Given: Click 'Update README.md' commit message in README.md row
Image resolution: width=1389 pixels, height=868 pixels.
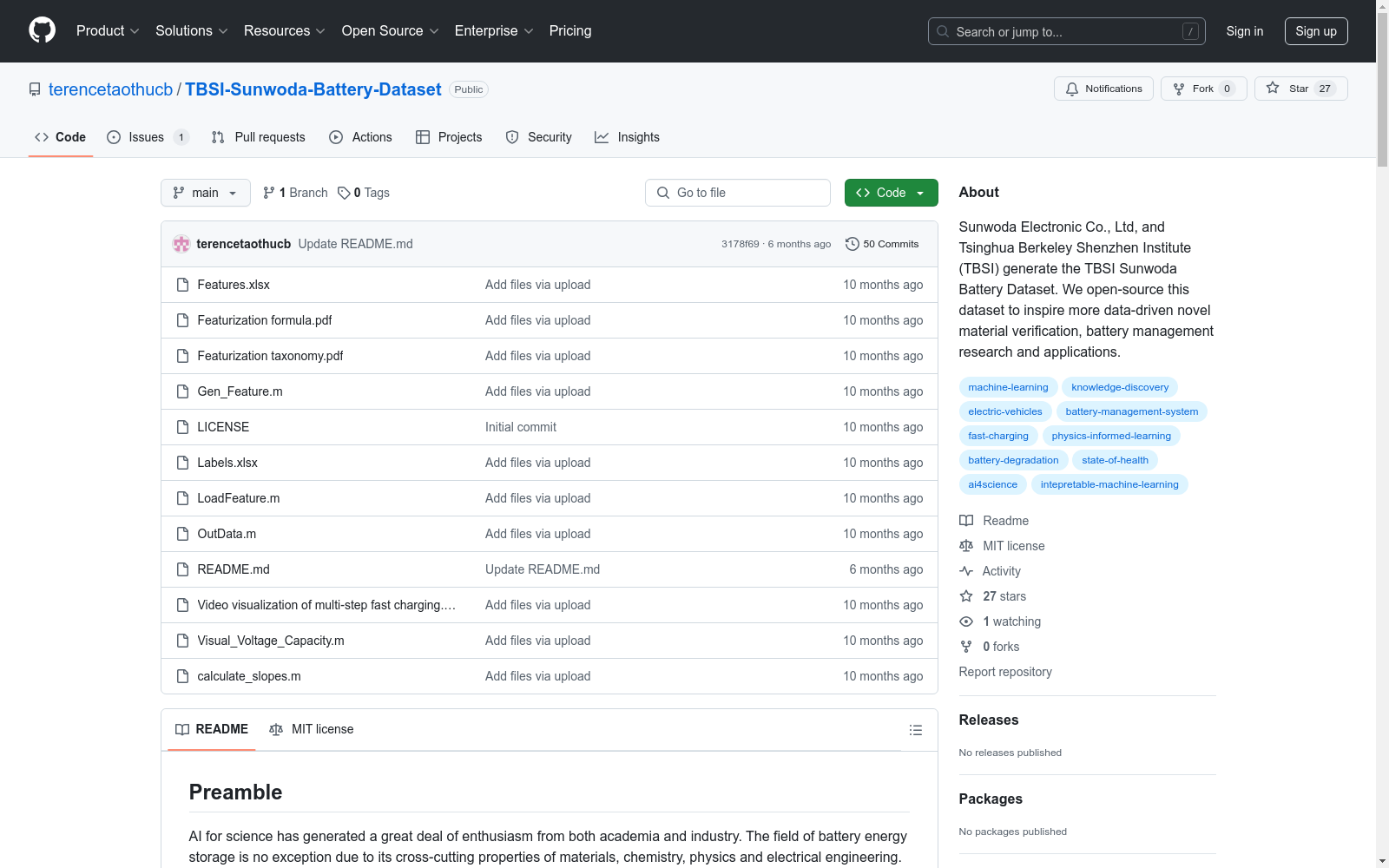Looking at the screenshot, I should pos(543,569).
